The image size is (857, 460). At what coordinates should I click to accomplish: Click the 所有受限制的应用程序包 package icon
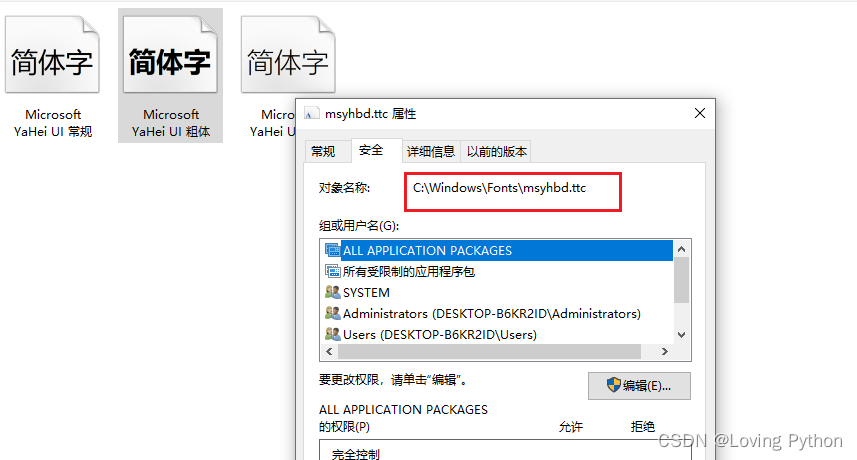332,271
